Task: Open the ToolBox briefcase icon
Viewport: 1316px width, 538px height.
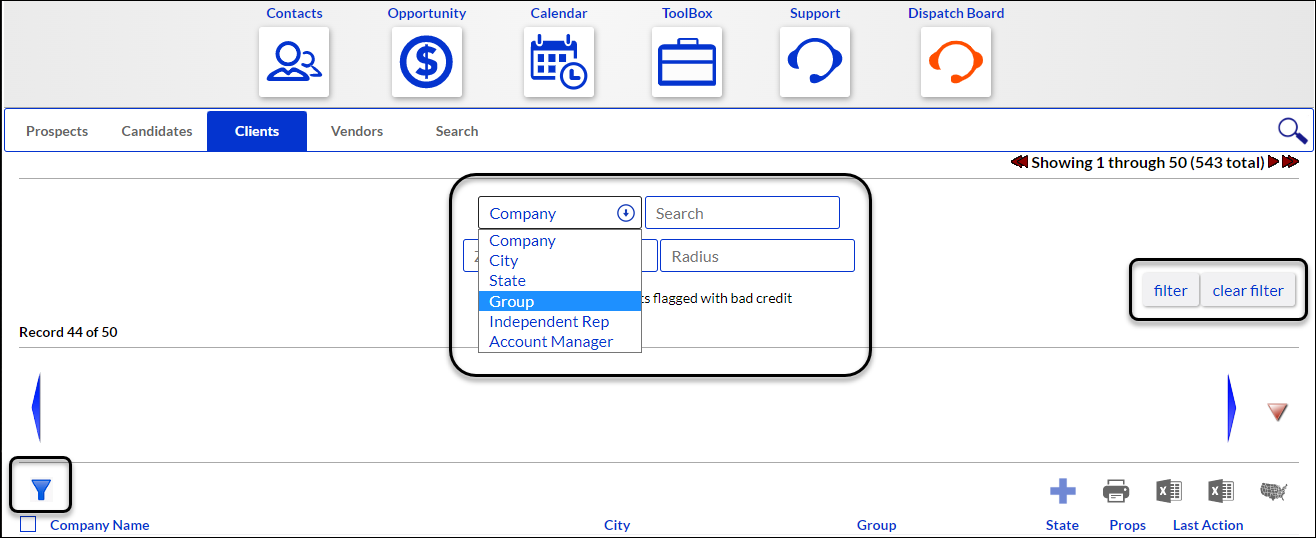Action: (687, 62)
